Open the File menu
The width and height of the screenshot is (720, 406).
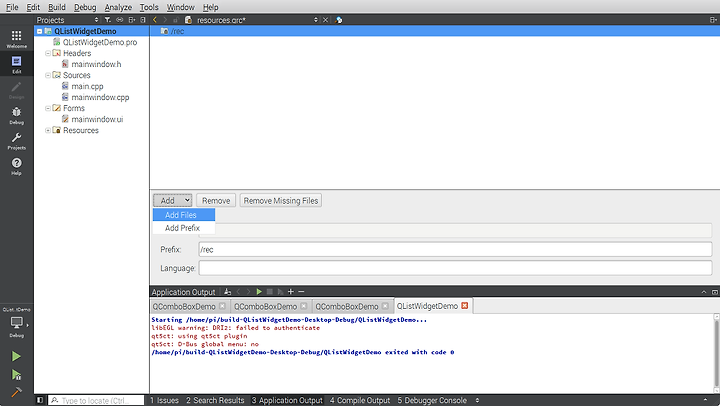click(x=12, y=7)
